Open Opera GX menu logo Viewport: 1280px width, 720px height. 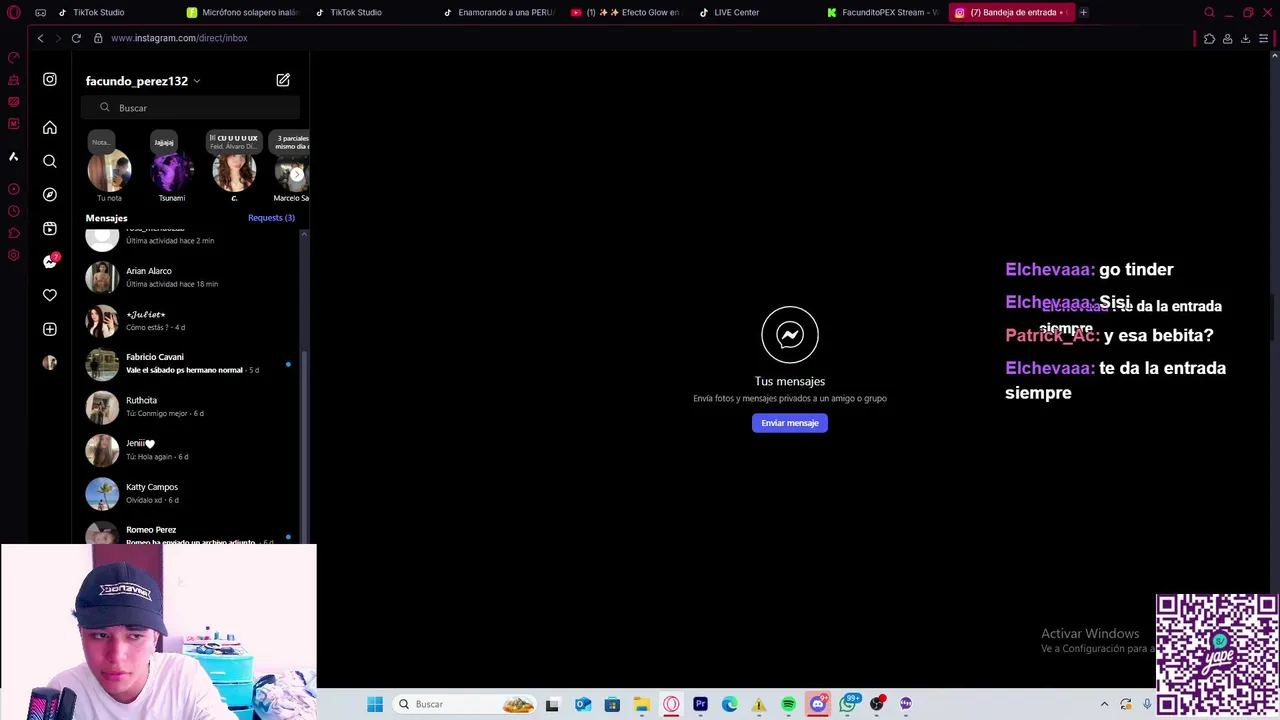12,12
